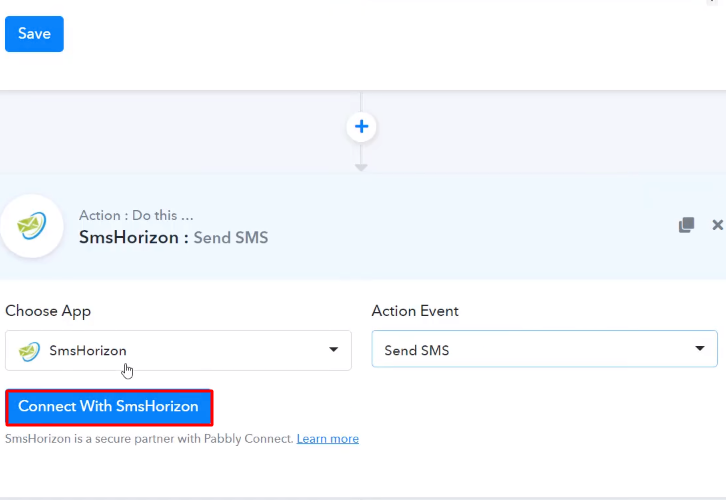Open the Choose App dropdown
Viewport: 726px width, 500px height.
[x=178, y=350]
